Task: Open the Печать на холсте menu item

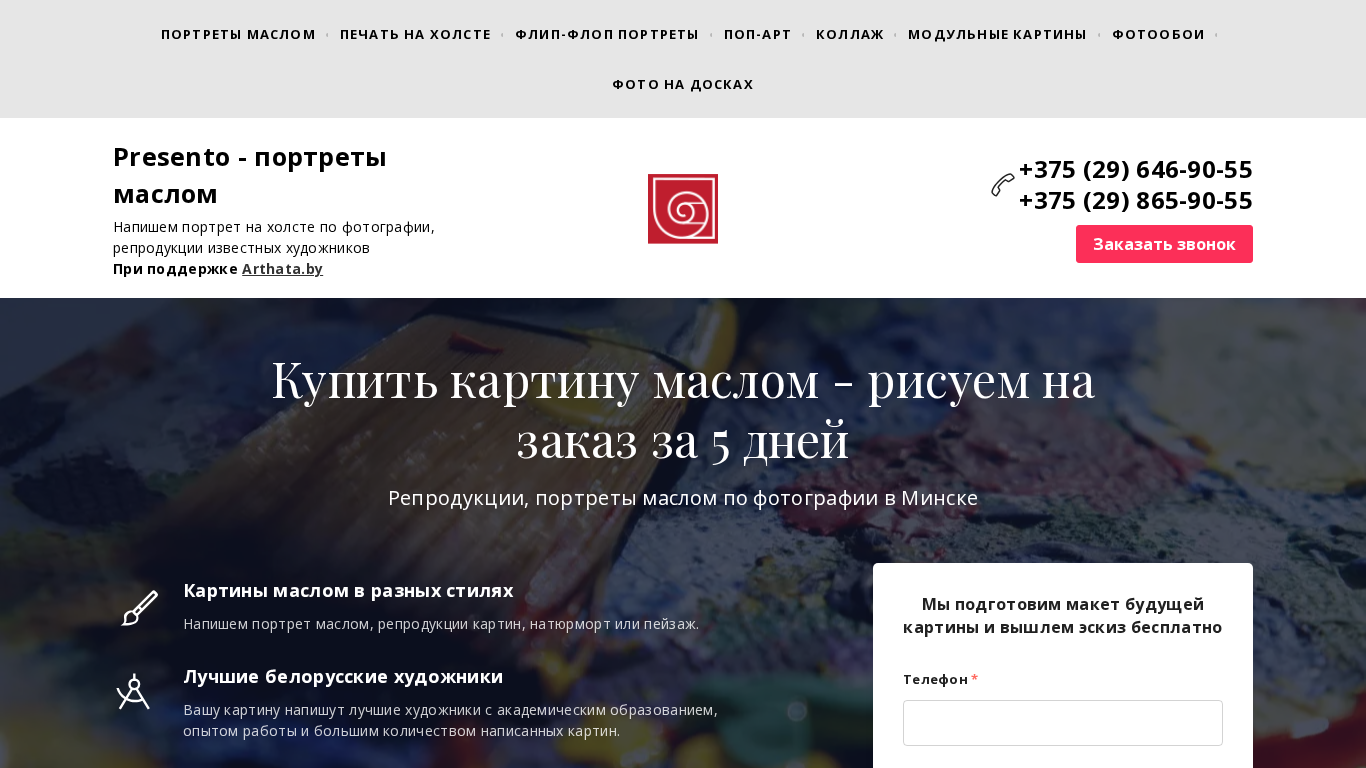Action: pyautogui.click(x=416, y=34)
